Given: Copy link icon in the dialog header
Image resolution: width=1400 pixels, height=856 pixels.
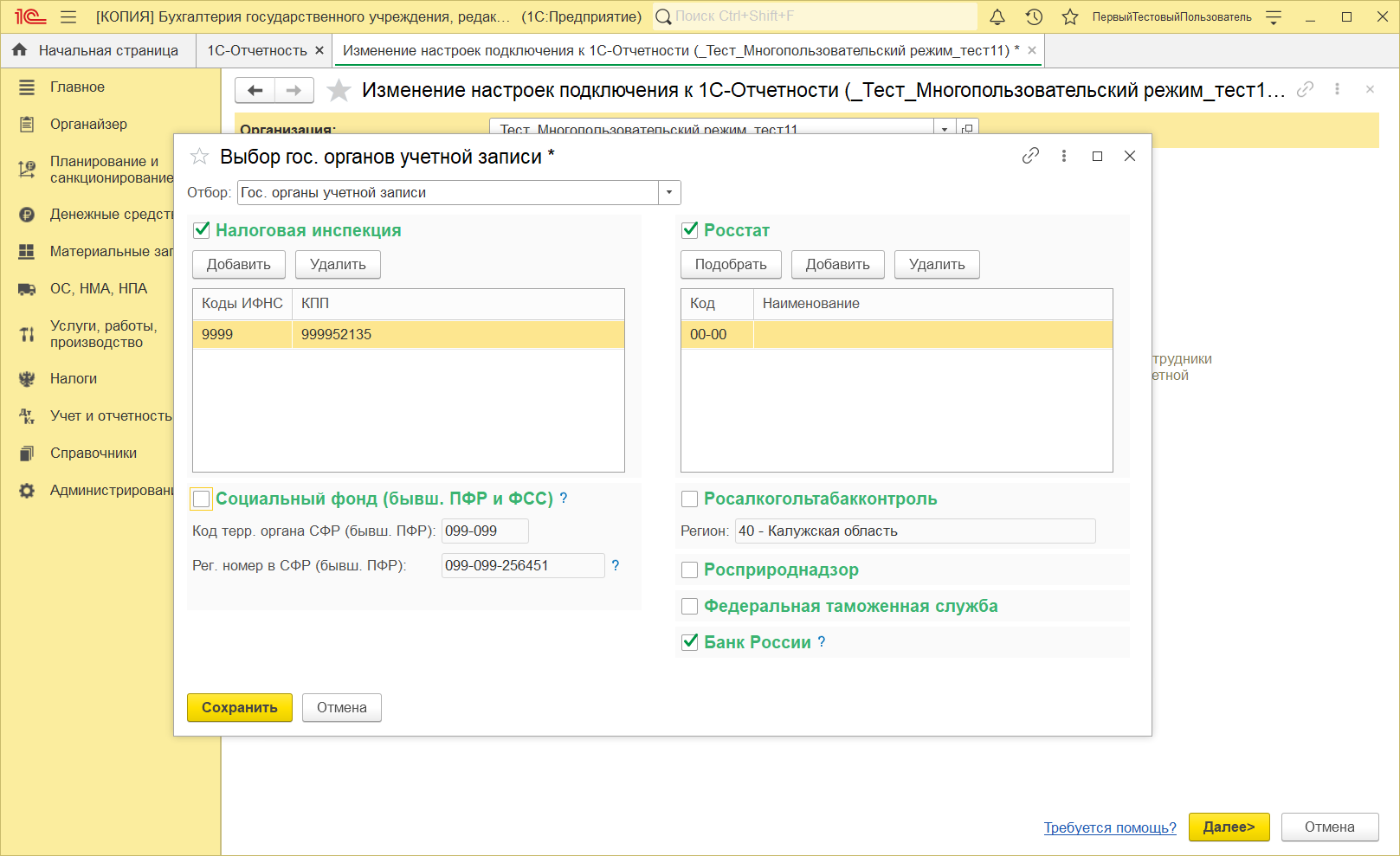Looking at the screenshot, I should point(1030,156).
